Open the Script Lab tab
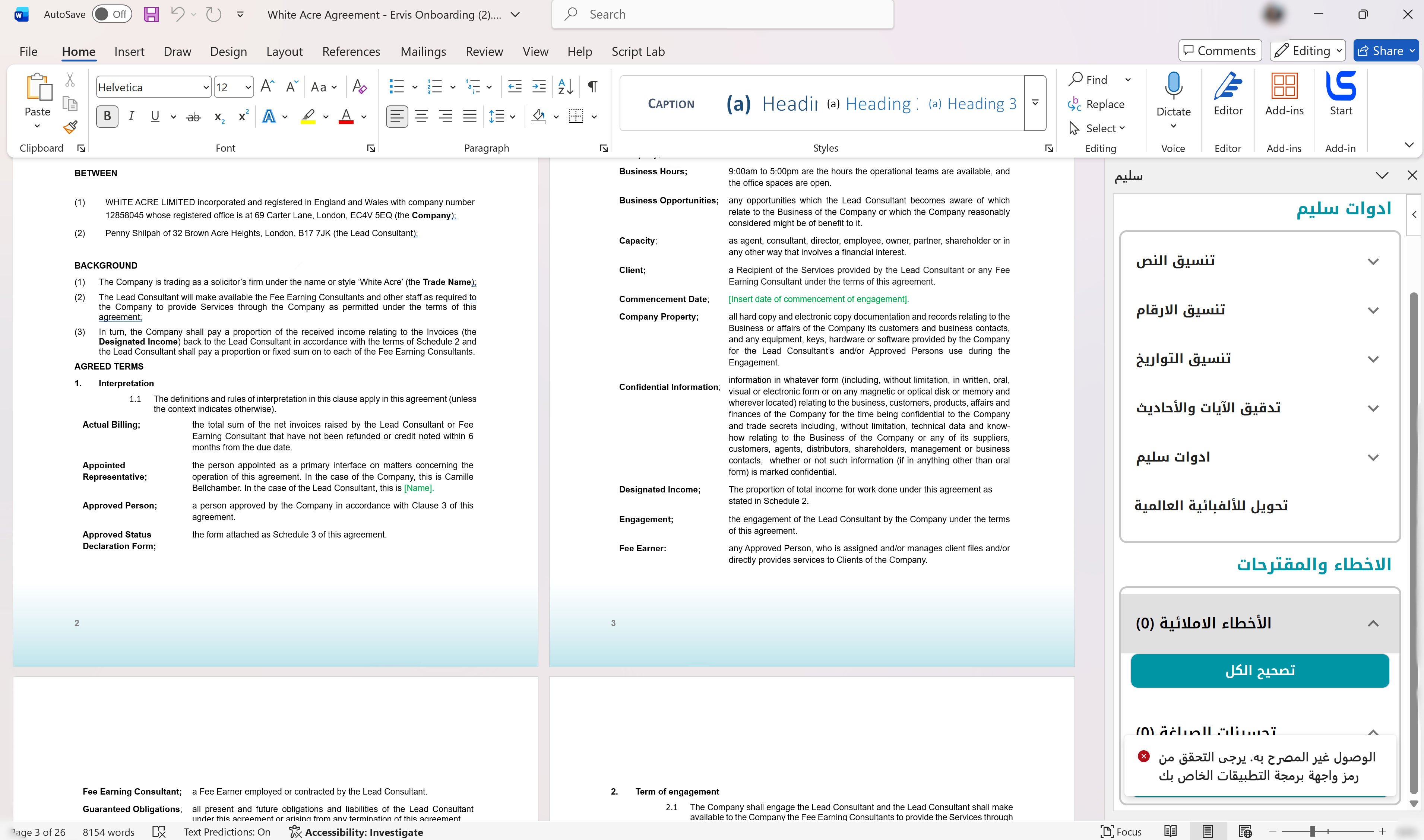The image size is (1424, 840). (x=638, y=51)
